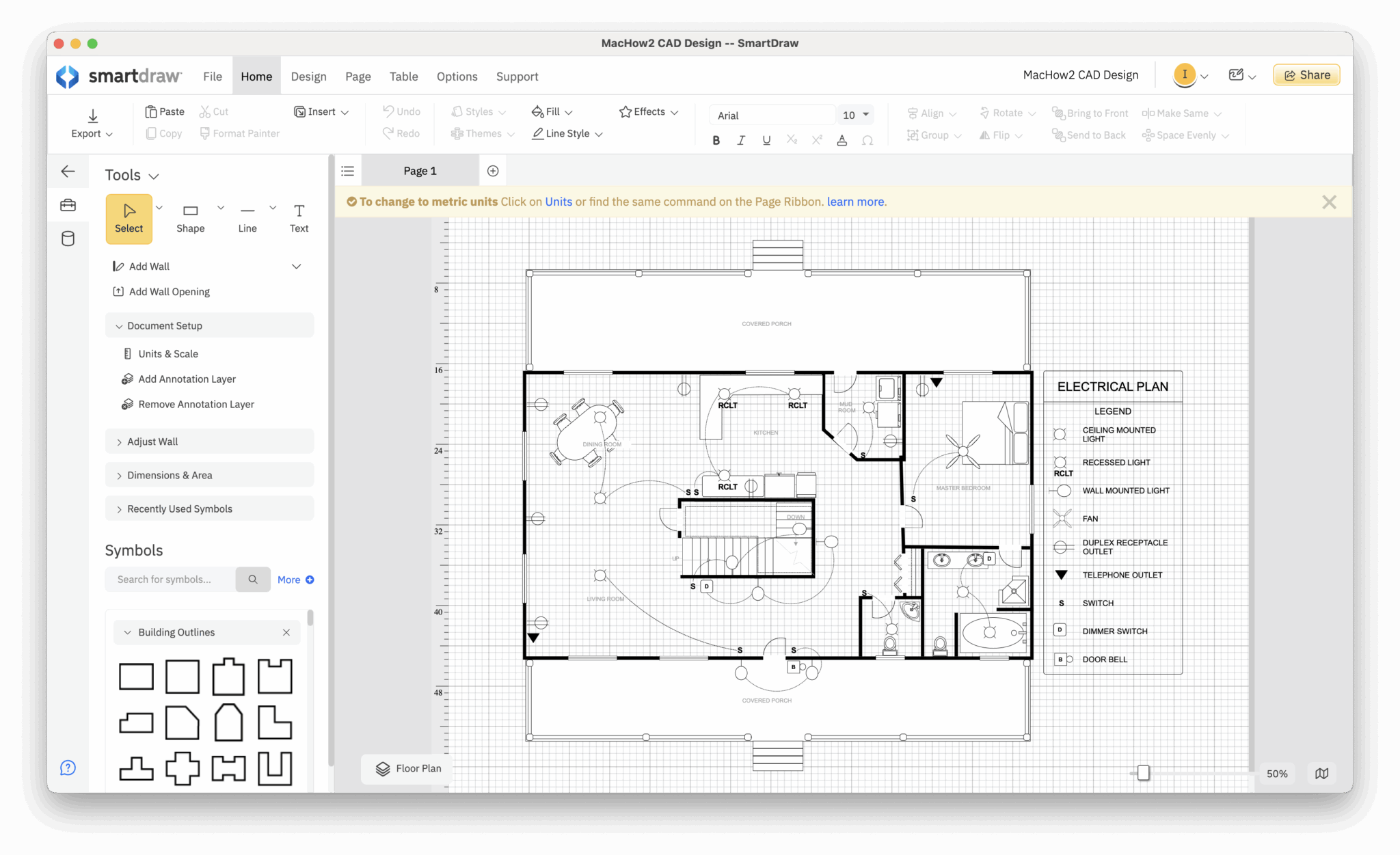Click the Italic formatting icon
The width and height of the screenshot is (1400, 855).
coord(741,140)
